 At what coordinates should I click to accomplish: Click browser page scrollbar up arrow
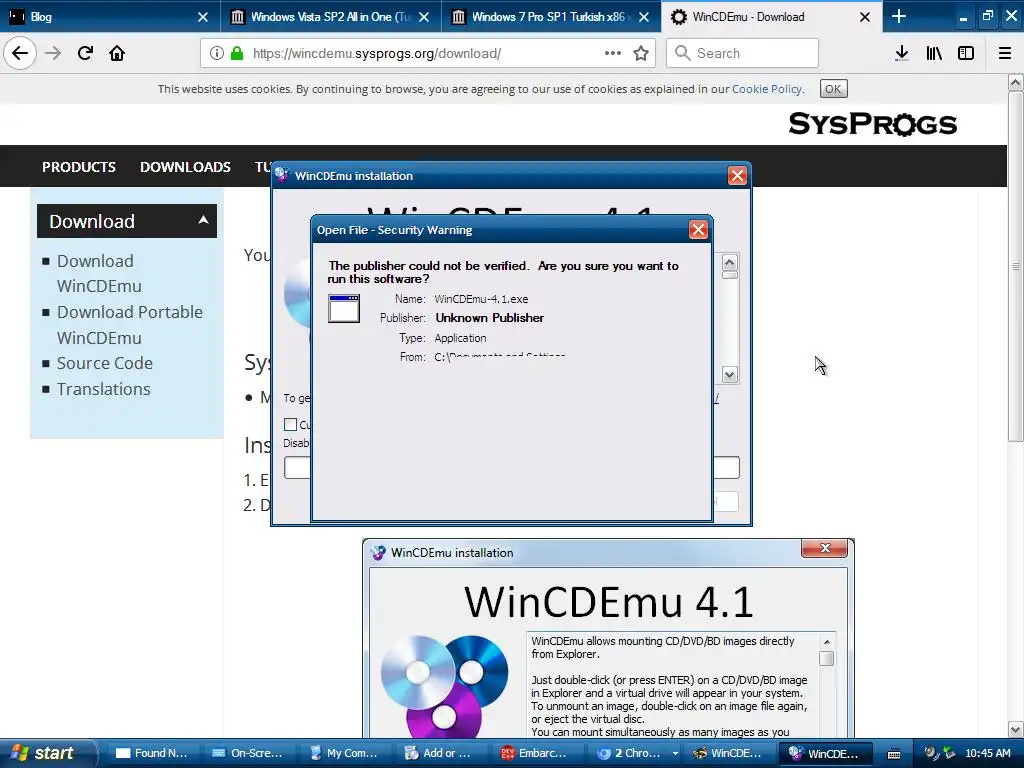(x=1015, y=83)
